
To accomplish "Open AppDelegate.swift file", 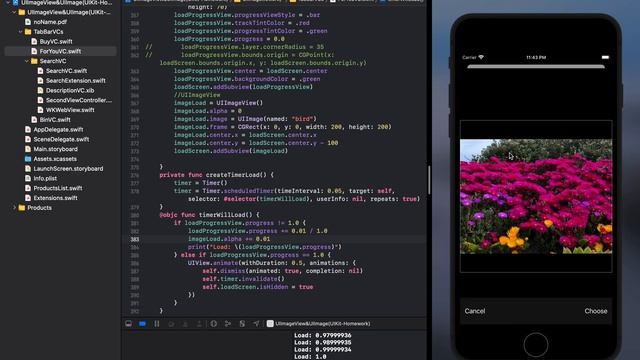I will coord(58,130).
